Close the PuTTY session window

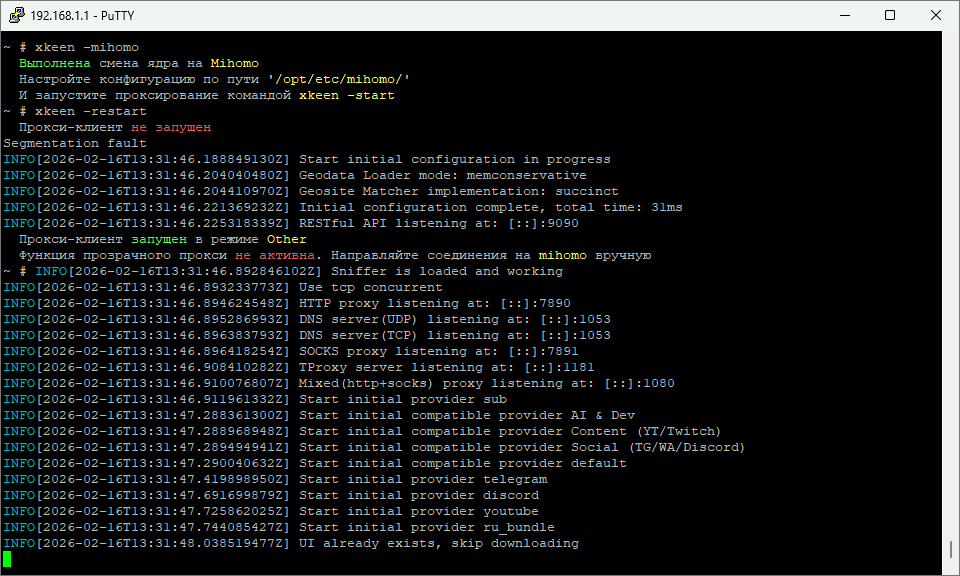coord(936,15)
